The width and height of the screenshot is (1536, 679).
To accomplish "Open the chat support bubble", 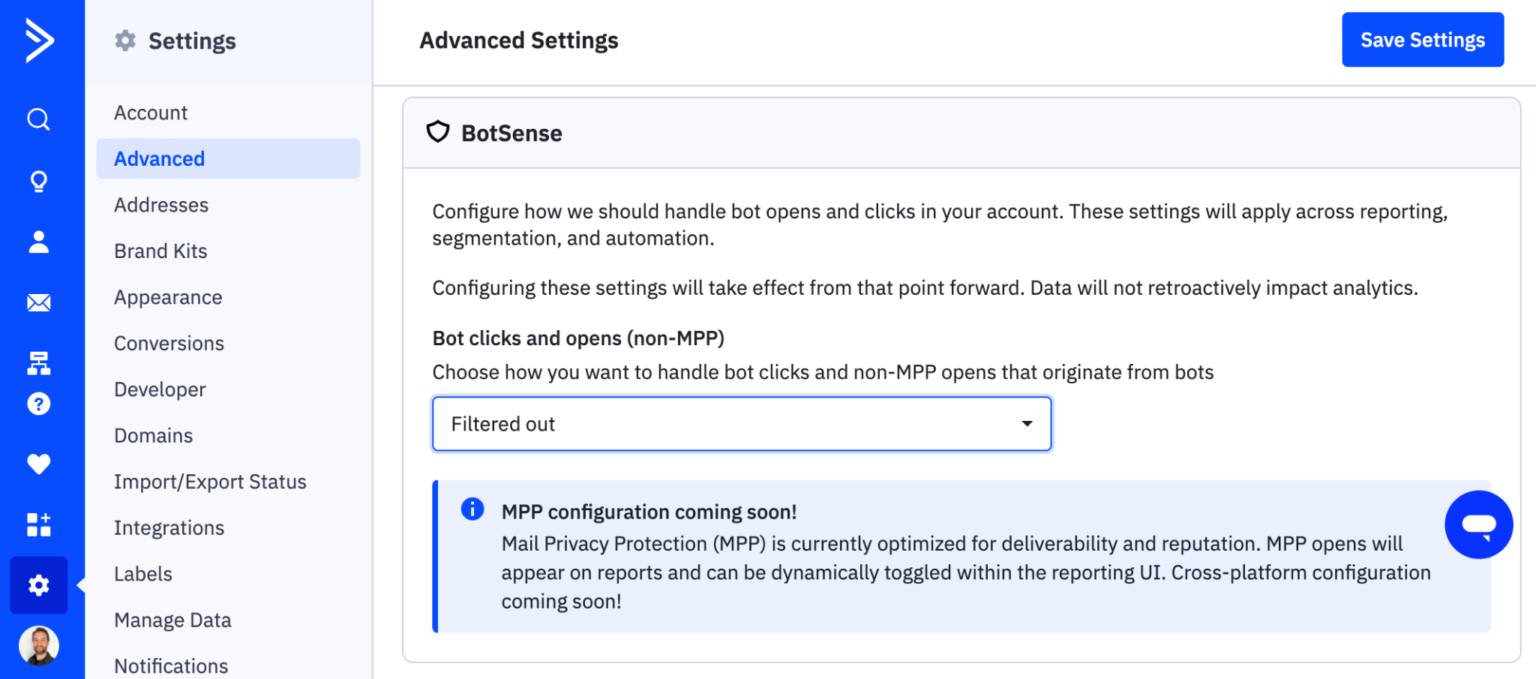I will [x=1478, y=524].
